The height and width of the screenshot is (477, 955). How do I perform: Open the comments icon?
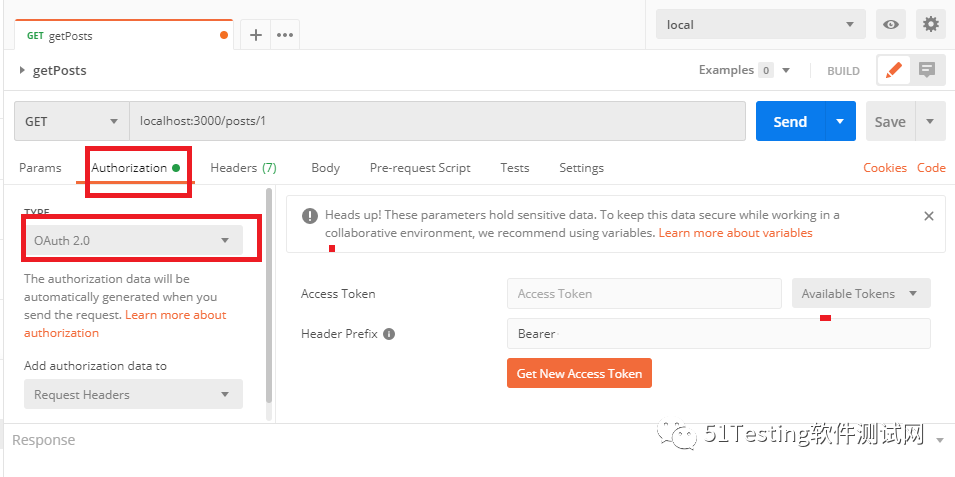click(927, 70)
